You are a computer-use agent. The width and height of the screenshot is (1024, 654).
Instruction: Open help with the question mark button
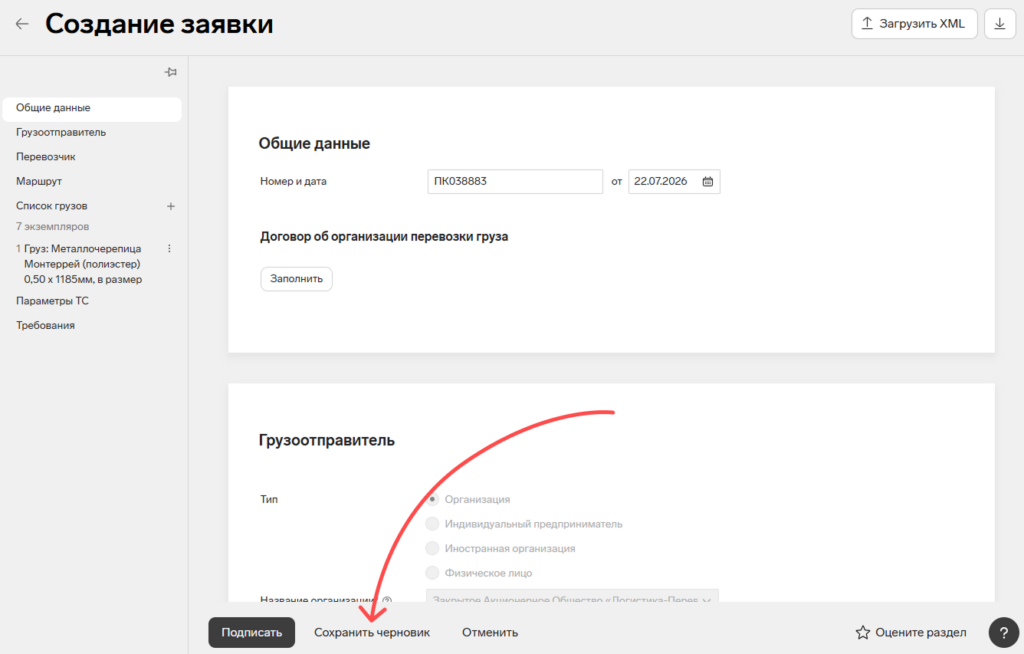(x=1004, y=632)
